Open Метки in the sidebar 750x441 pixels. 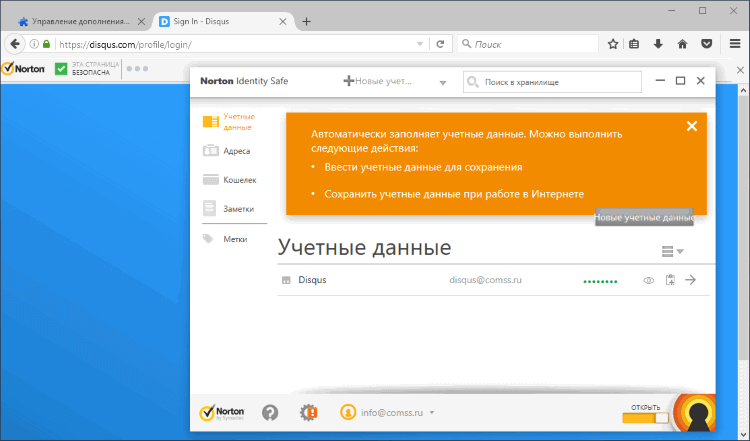(225, 239)
